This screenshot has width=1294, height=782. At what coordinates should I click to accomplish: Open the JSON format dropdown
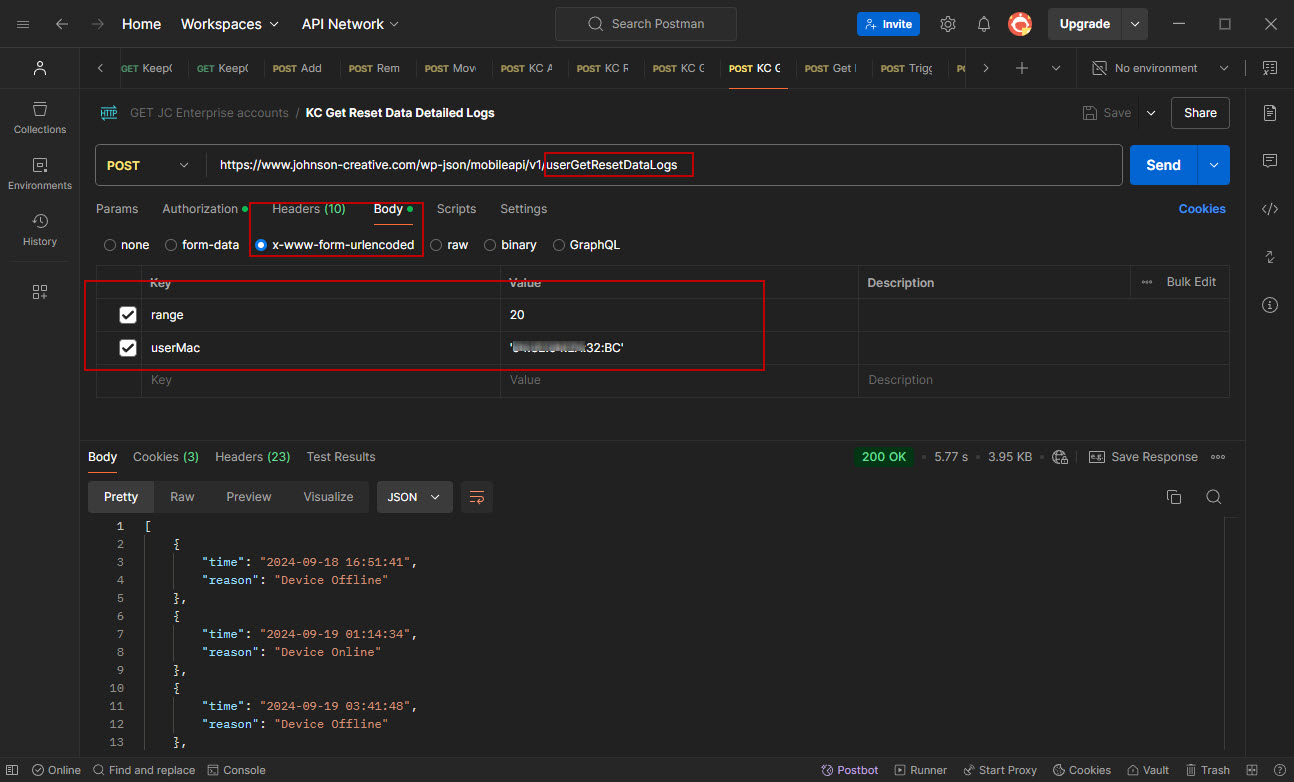coord(414,497)
